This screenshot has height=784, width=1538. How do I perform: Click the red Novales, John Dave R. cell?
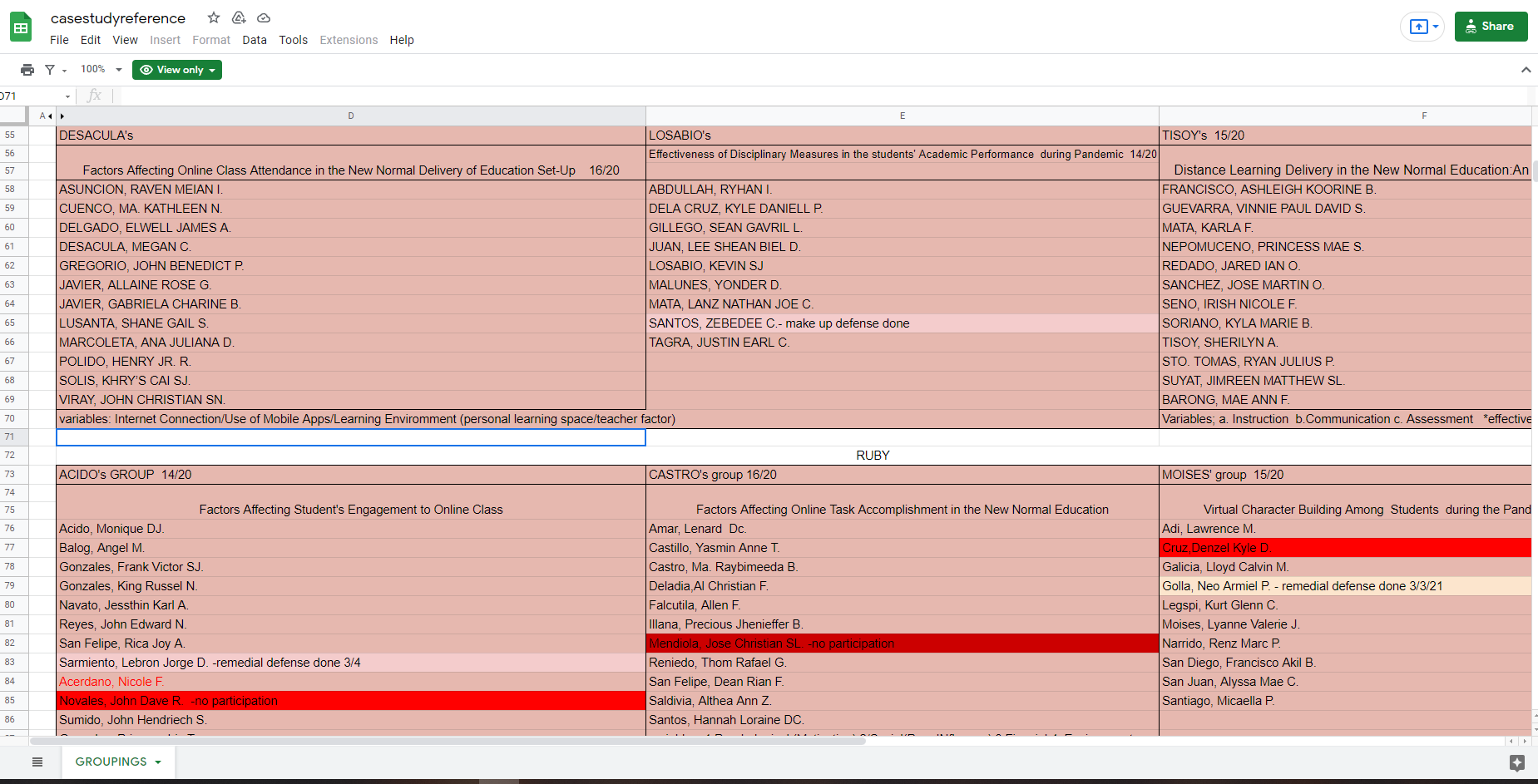pos(351,701)
